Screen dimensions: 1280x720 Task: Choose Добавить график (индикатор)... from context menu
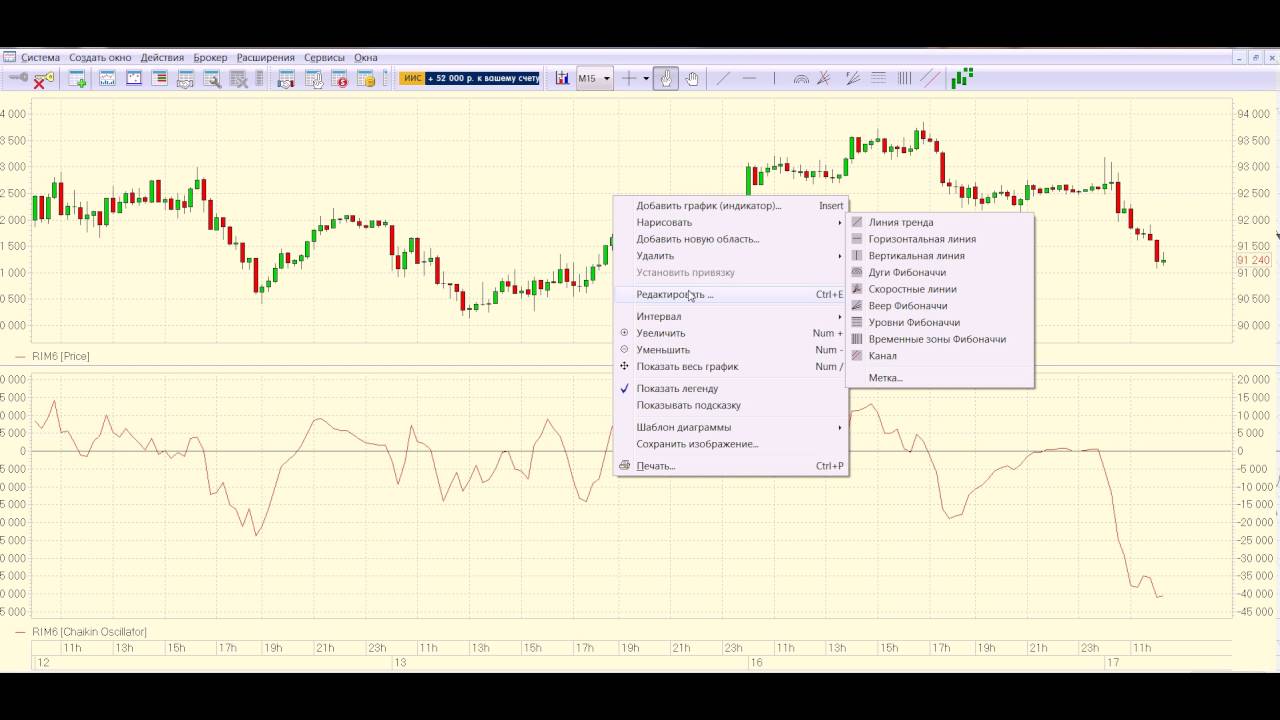pyautogui.click(x=731, y=205)
